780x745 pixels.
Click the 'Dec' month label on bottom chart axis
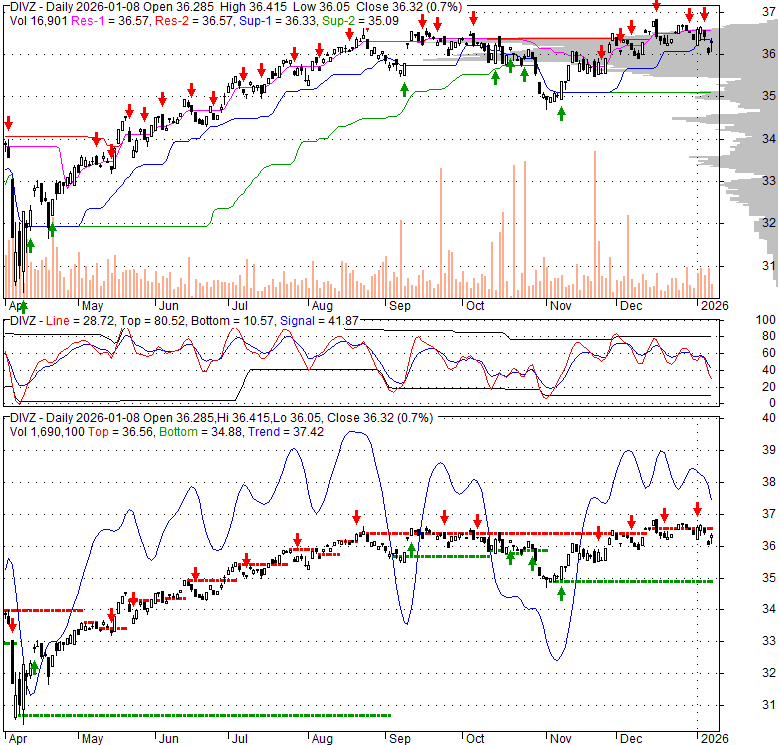pos(631,739)
